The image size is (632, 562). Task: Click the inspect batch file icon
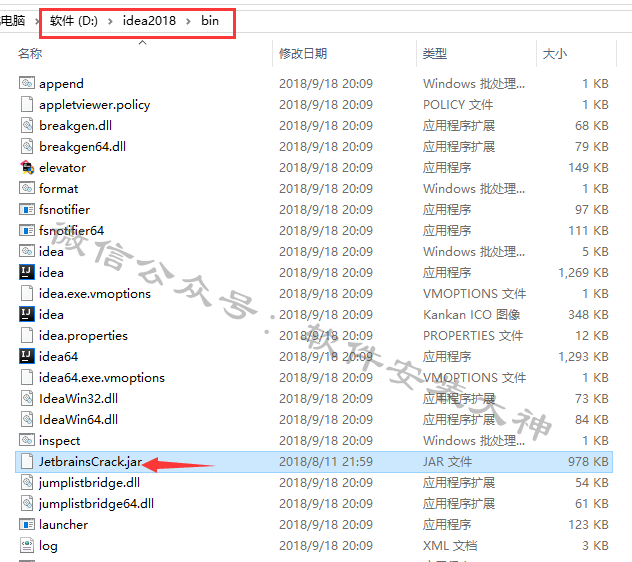click(27, 440)
